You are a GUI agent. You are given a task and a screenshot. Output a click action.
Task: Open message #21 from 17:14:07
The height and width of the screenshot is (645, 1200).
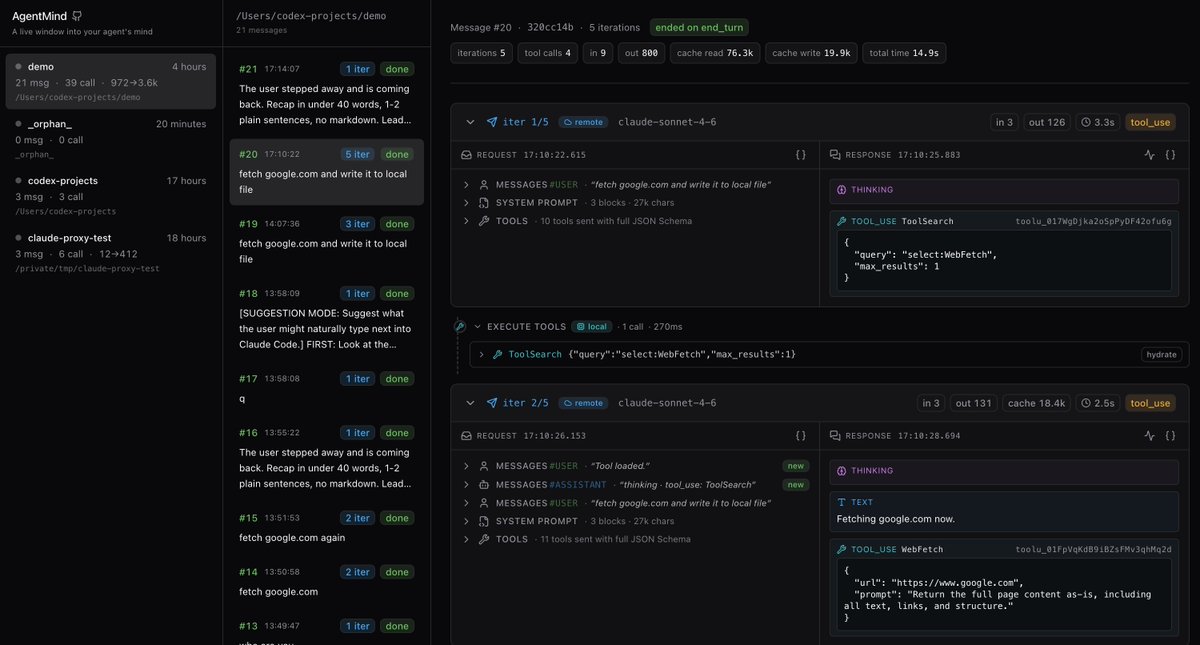click(327, 94)
